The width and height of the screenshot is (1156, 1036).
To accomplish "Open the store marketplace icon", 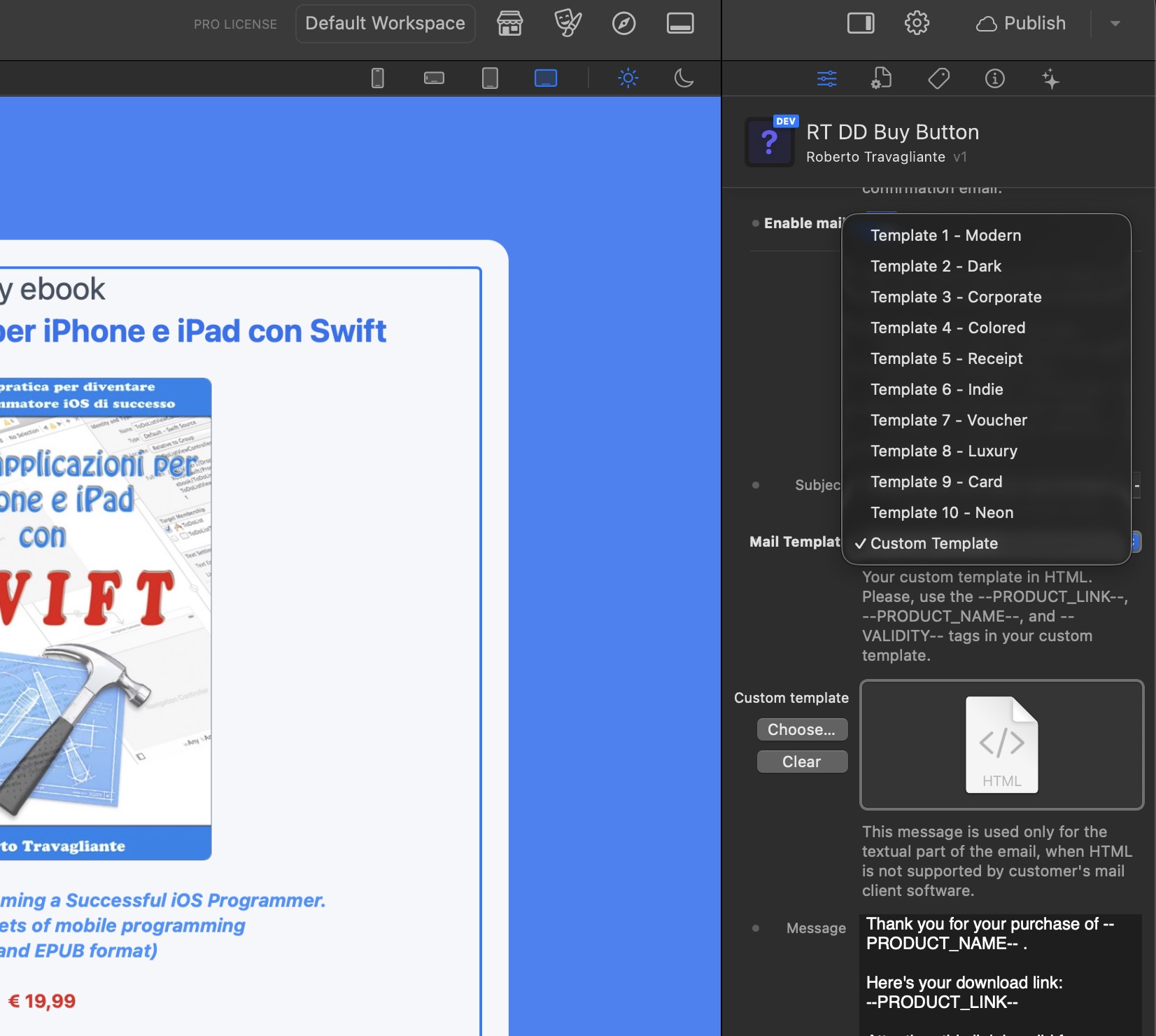I will coord(509,24).
